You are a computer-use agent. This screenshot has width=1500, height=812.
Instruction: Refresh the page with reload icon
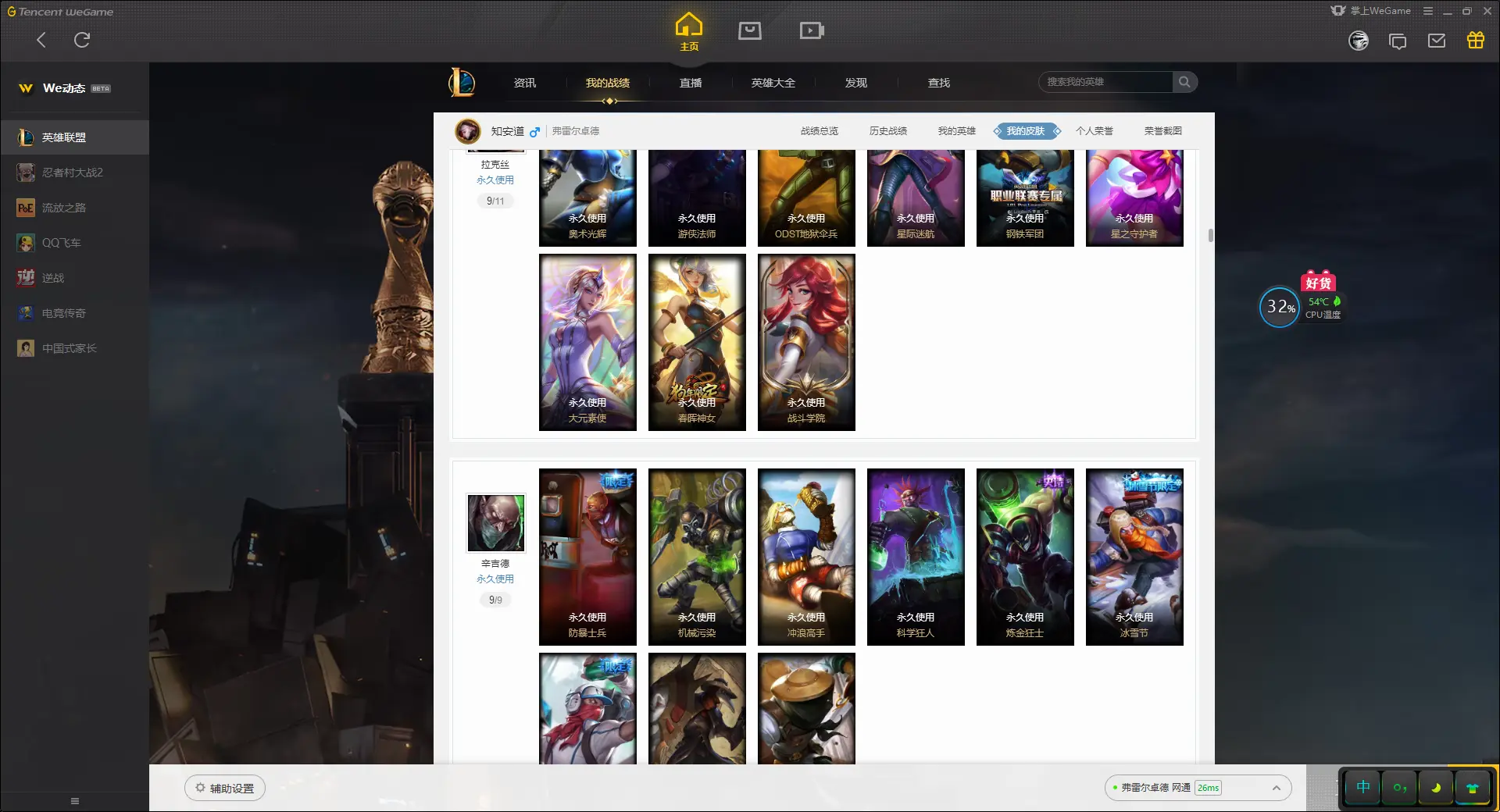pos(81,40)
